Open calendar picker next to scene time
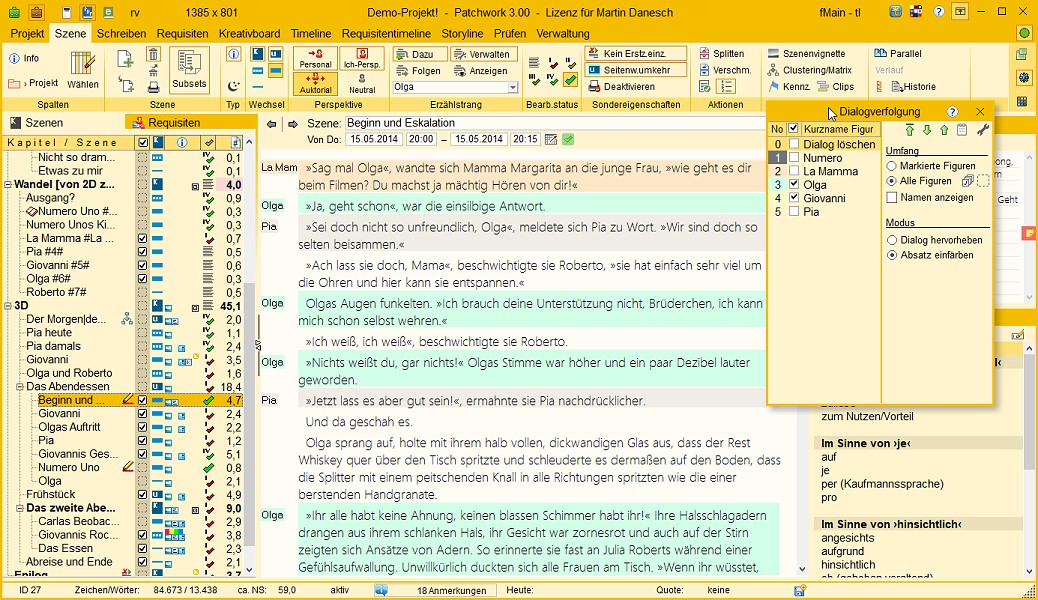The image size is (1038, 600). coord(551,139)
